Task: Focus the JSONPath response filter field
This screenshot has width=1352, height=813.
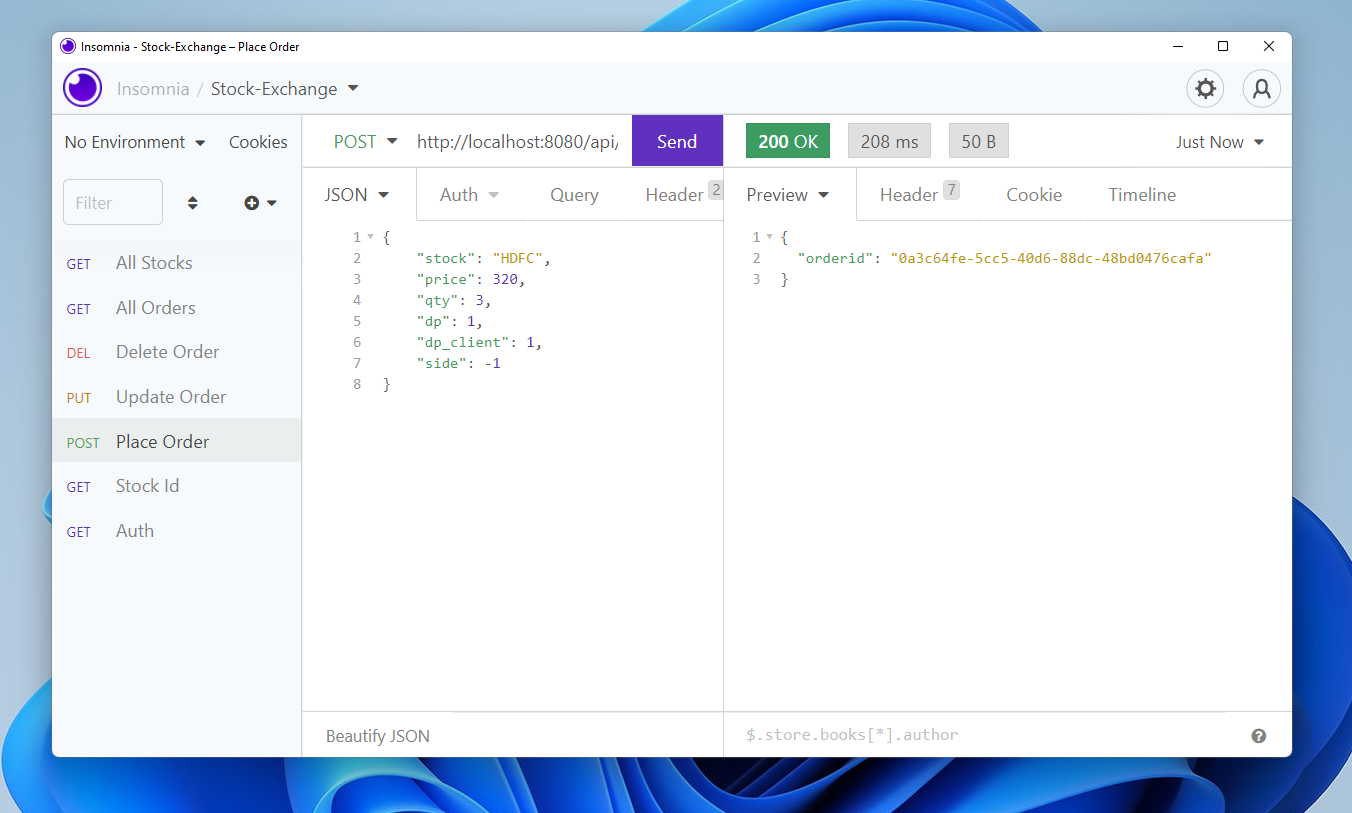Action: [x=990, y=735]
